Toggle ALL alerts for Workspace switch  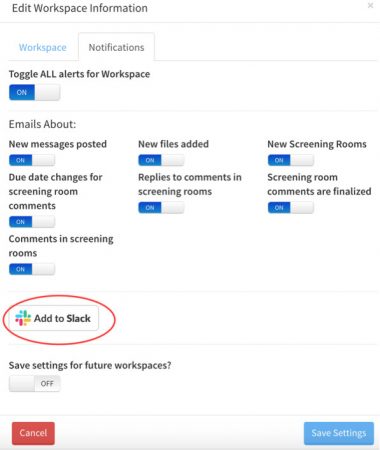[35, 92]
